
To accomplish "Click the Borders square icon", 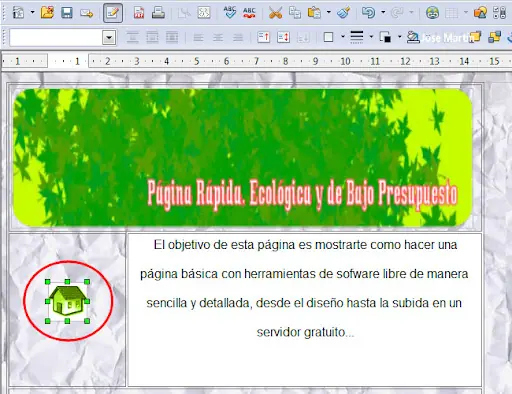I will point(328,37).
